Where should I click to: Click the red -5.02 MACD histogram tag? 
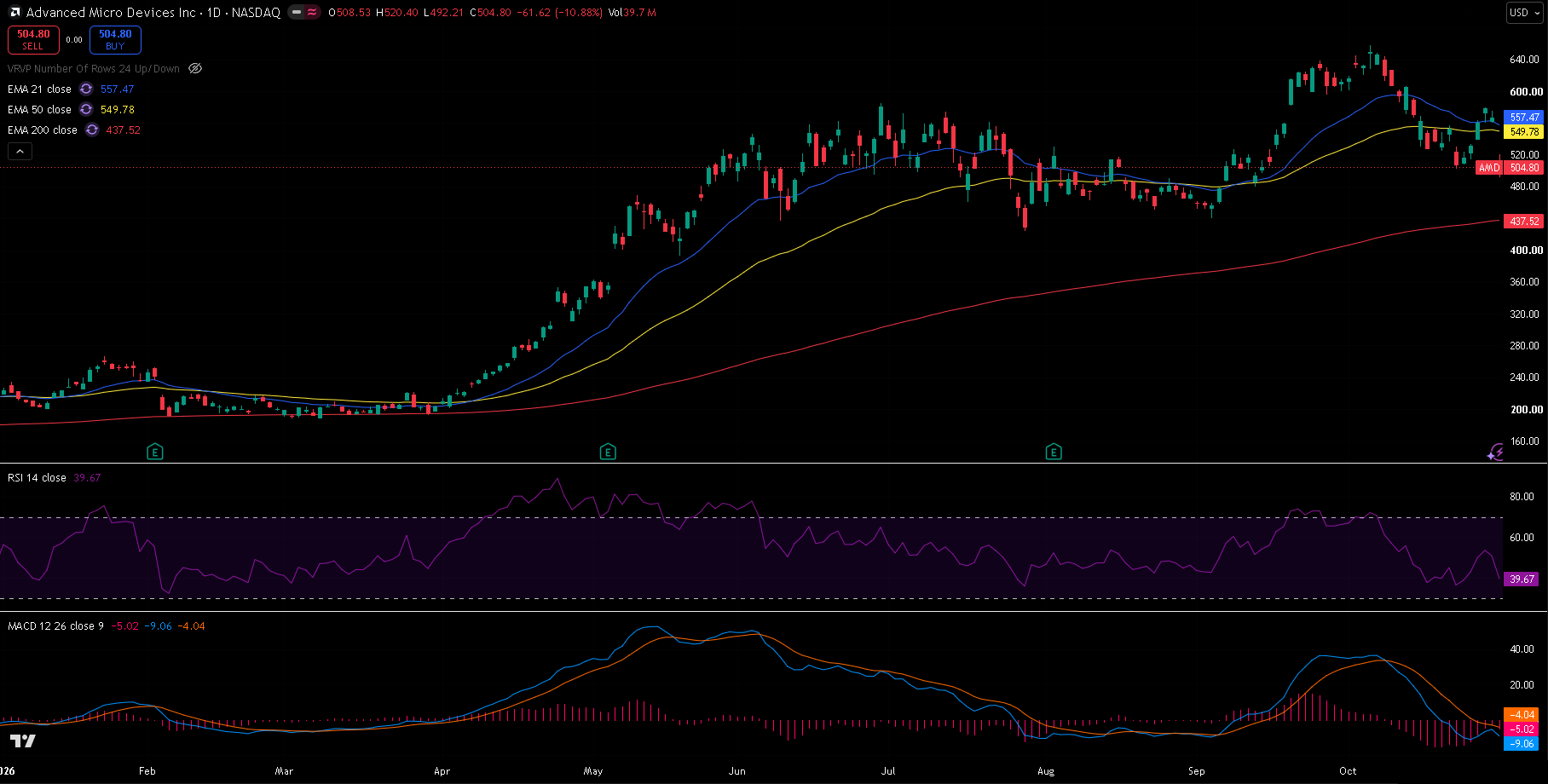click(x=1522, y=729)
